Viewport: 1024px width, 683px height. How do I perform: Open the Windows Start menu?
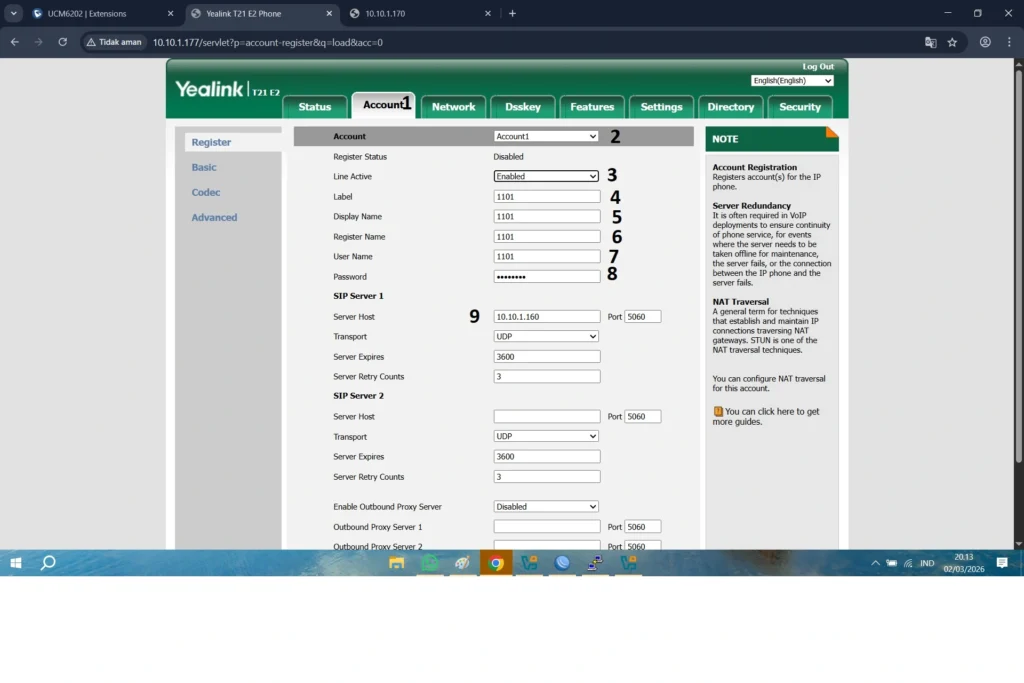pos(16,563)
